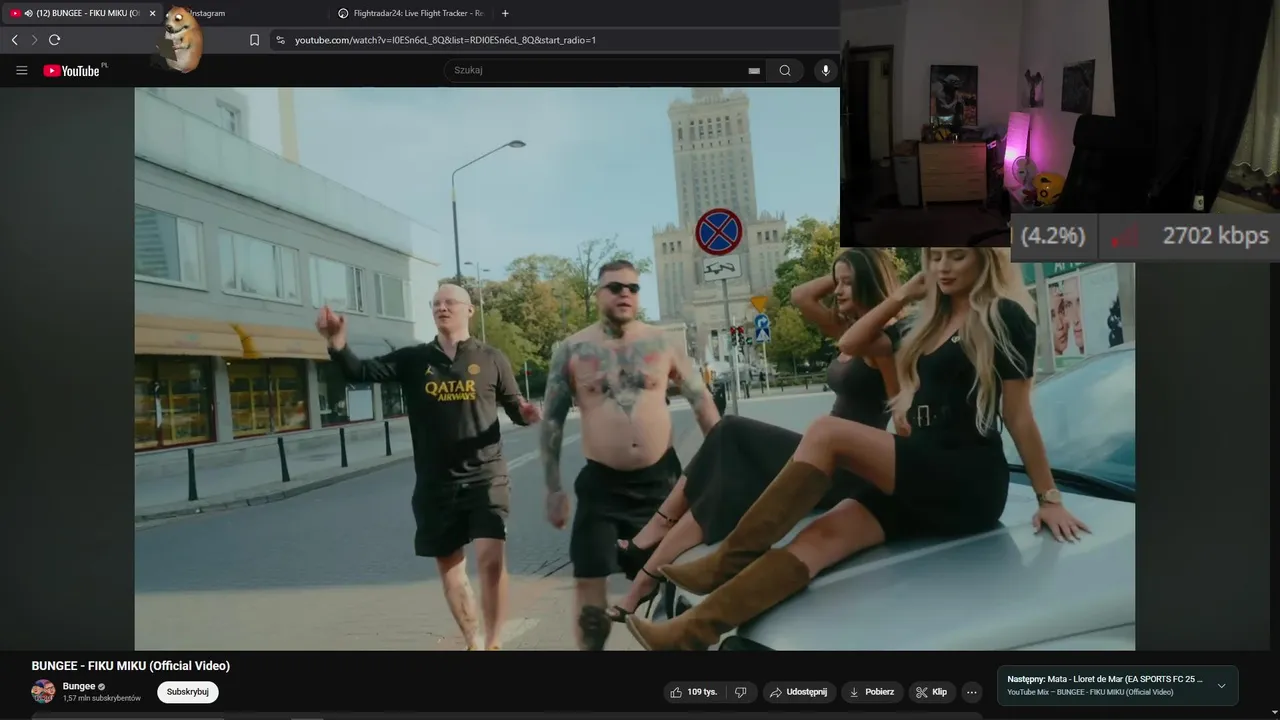1280x720 pixels.
Task: Click the YouTube Mix – BUNGEE playlist subtitle
Action: (1090, 692)
